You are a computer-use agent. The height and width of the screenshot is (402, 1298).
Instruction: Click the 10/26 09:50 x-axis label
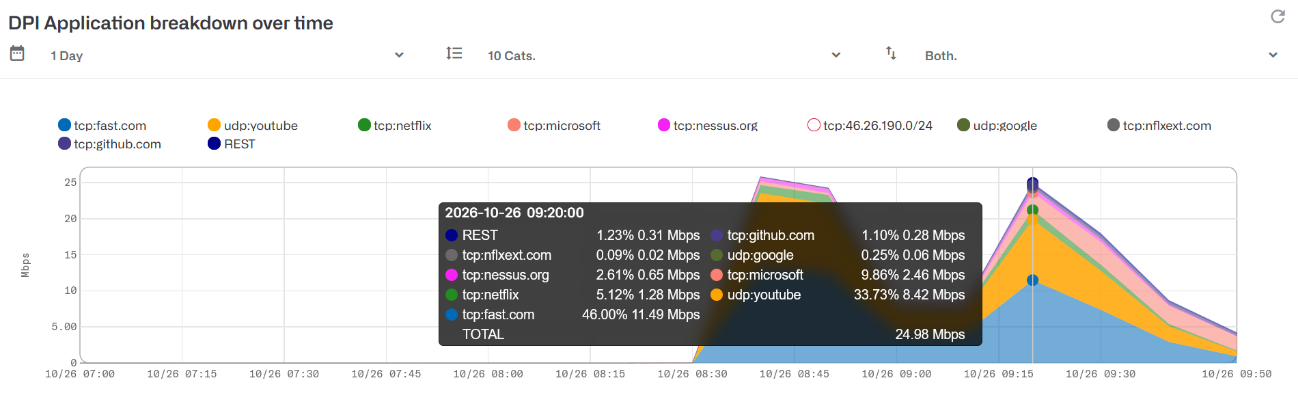point(1235,373)
